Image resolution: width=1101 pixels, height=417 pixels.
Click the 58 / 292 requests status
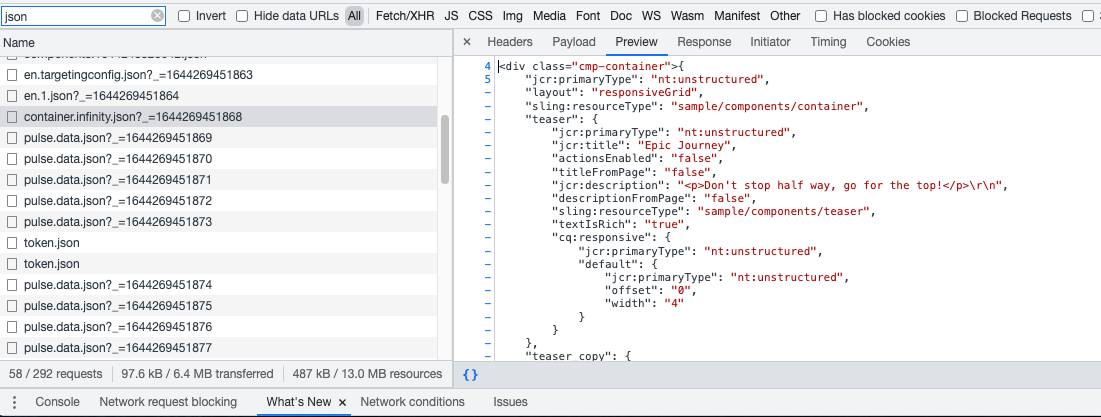click(x=53, y=374)
